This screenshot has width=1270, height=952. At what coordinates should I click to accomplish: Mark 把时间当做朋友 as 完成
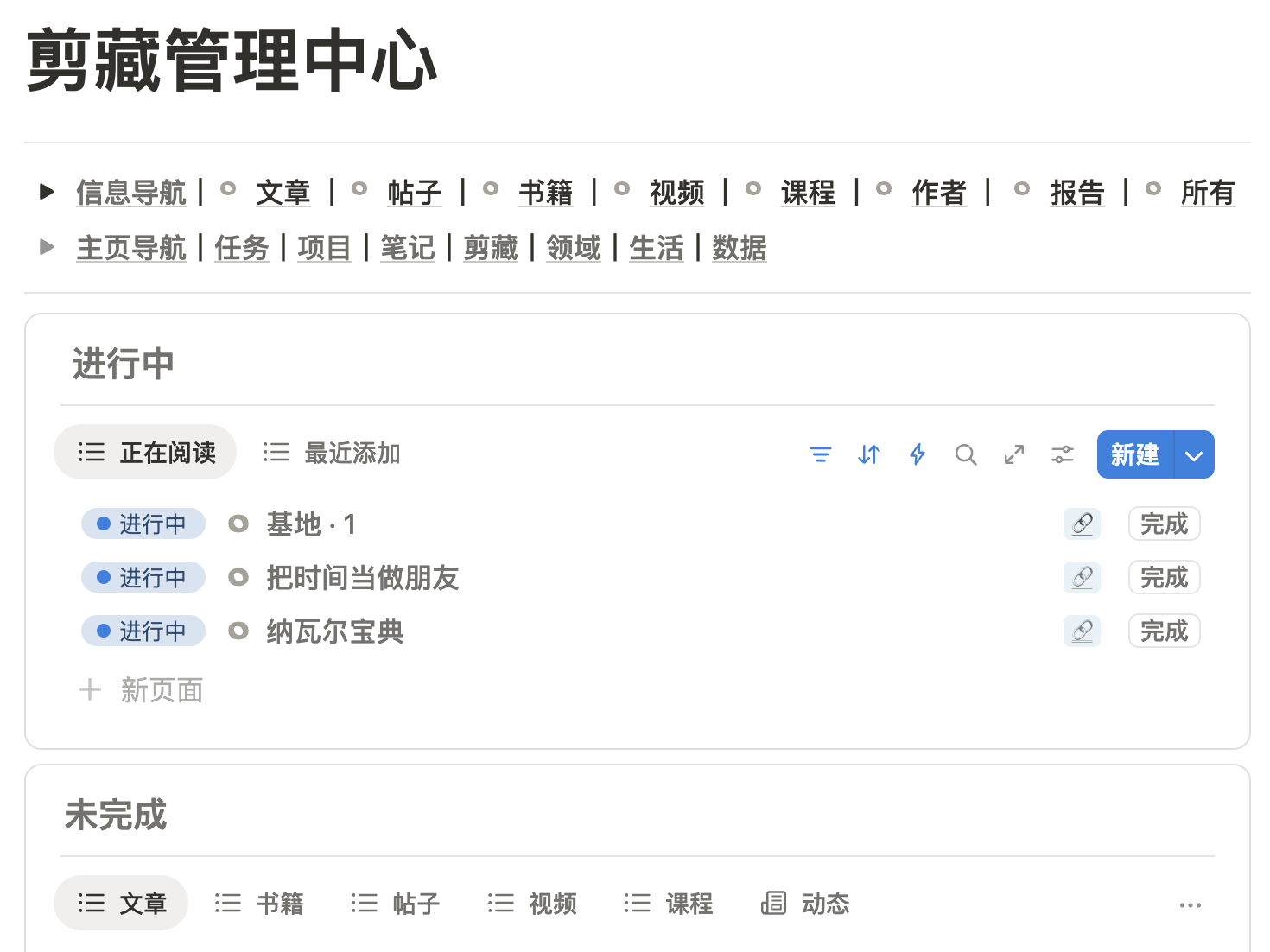click(x=1164, y=578)
